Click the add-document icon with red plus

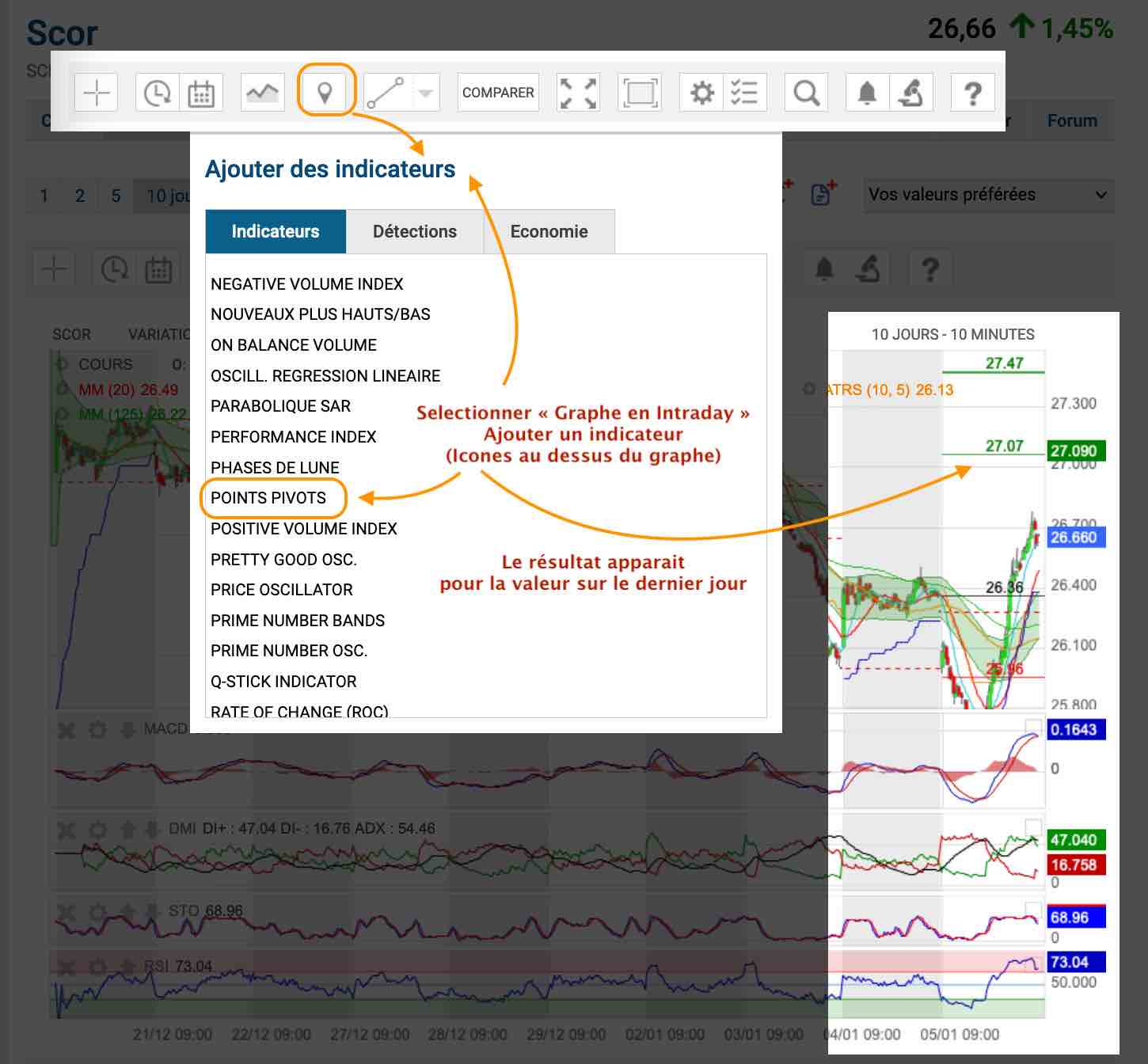(823, 193)
